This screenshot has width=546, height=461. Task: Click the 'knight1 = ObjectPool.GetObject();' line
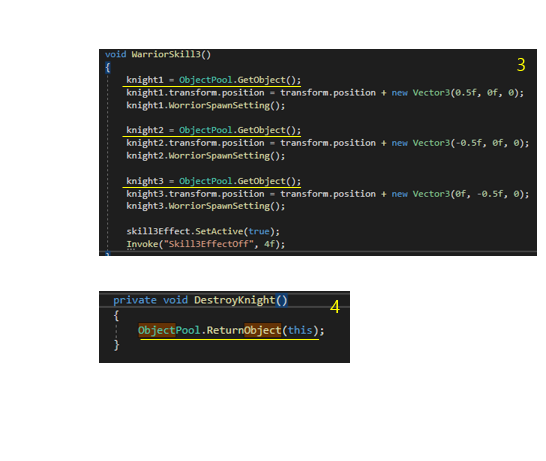coord(213,80)
